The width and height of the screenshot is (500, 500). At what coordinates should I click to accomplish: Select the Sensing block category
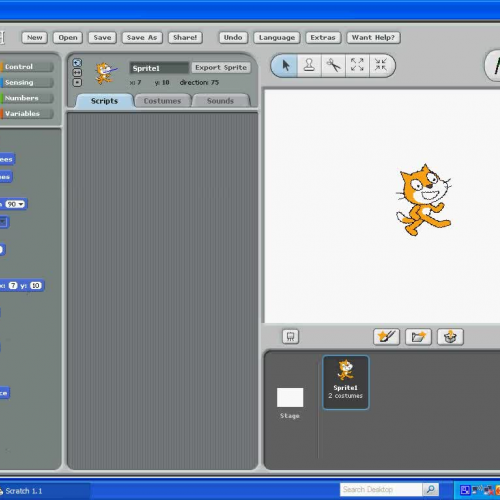(x=26, y=82)
